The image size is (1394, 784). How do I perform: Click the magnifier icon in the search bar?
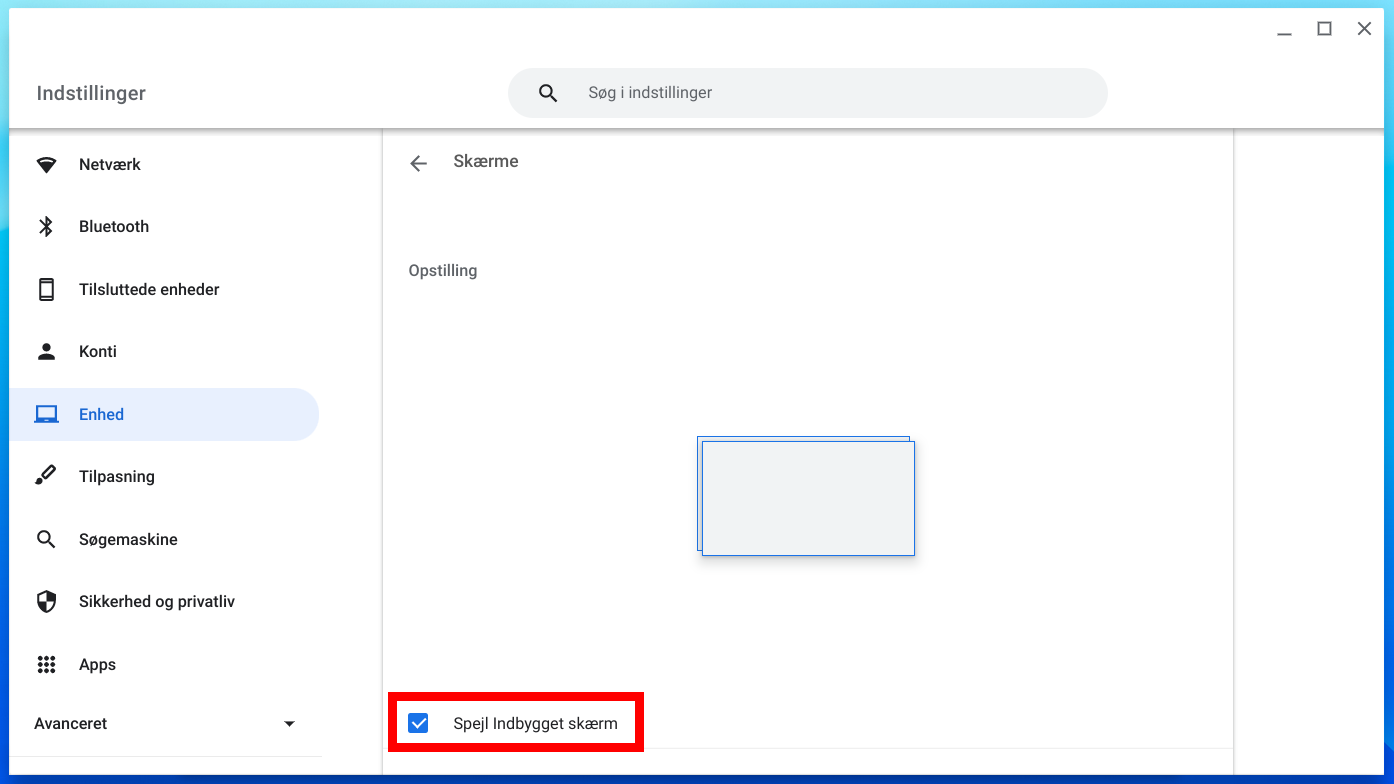tap(548, 93)
